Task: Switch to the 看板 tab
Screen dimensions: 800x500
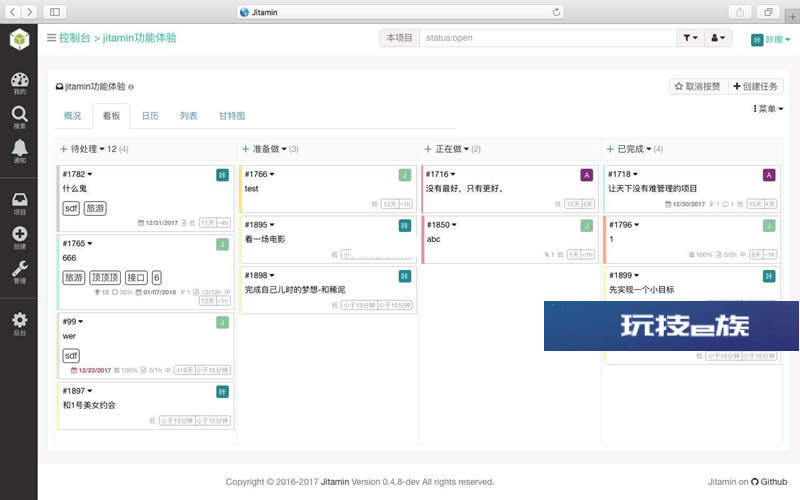Action: (111, 116)
